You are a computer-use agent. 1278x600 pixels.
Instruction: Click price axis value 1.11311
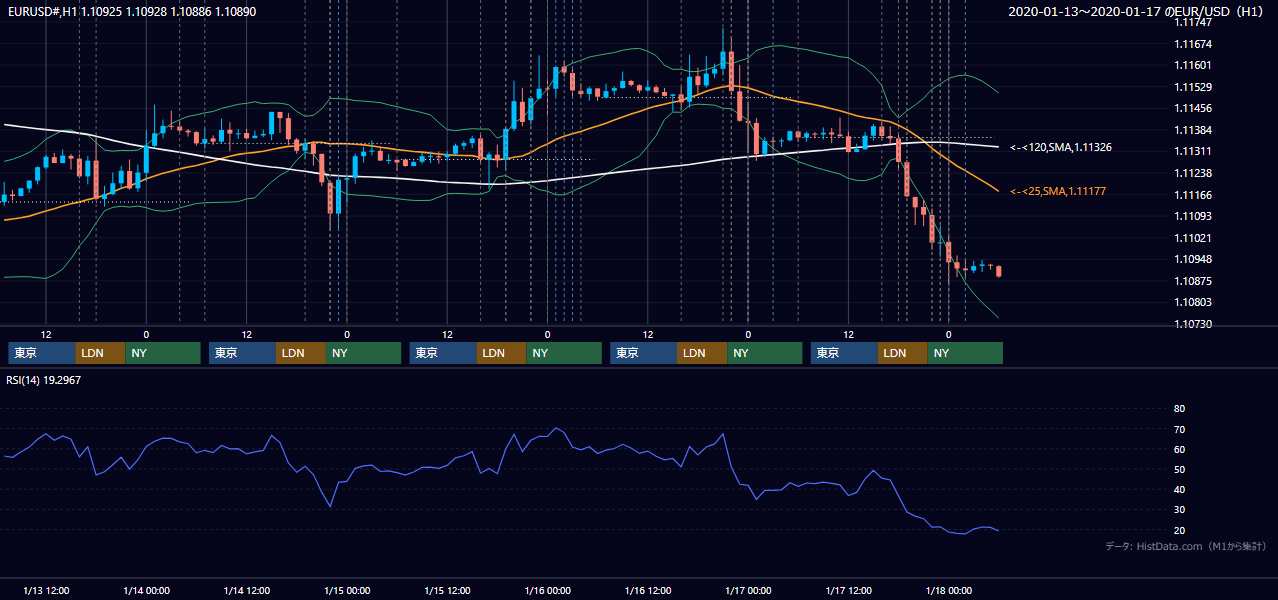click(x=1193, y=151)
